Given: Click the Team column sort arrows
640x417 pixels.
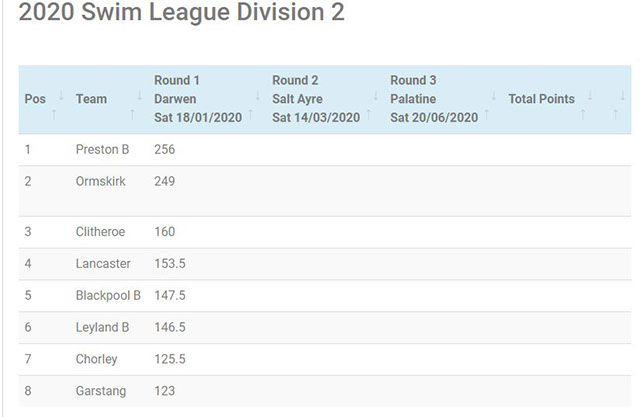Looking at the screenshot, I should click(x=135, y=104).
